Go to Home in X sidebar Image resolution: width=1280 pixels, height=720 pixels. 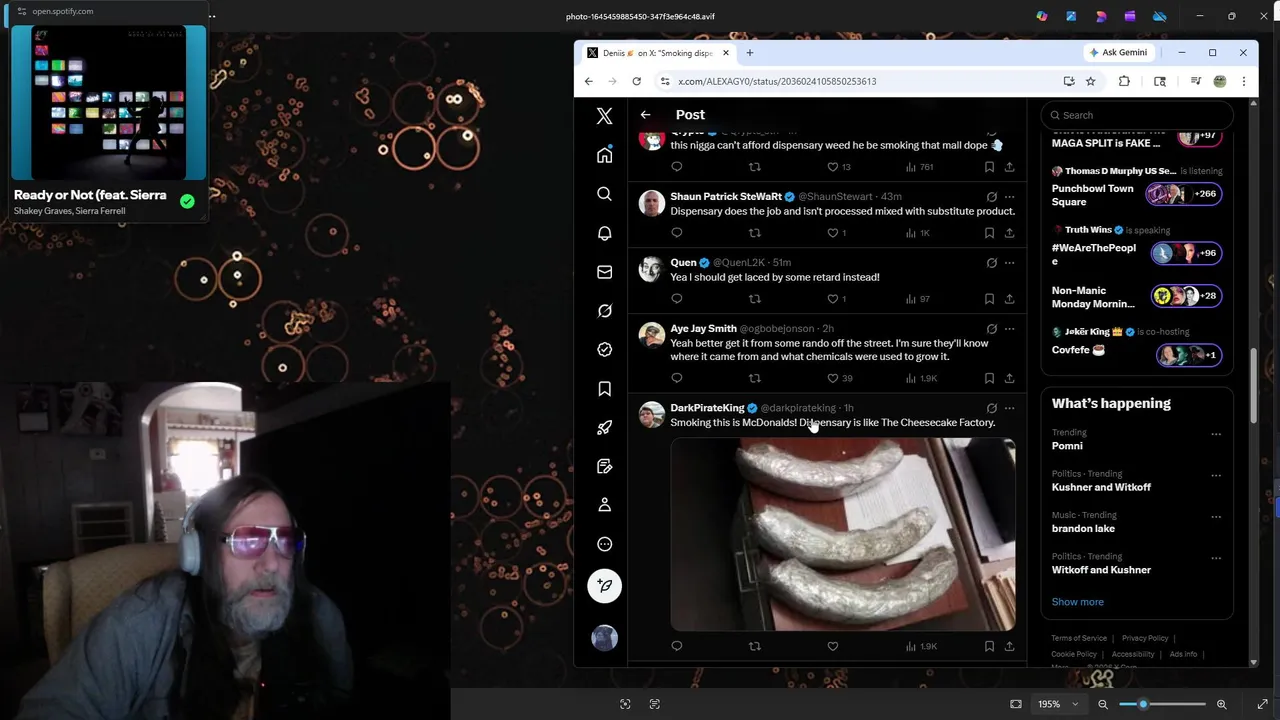[604, 155]
